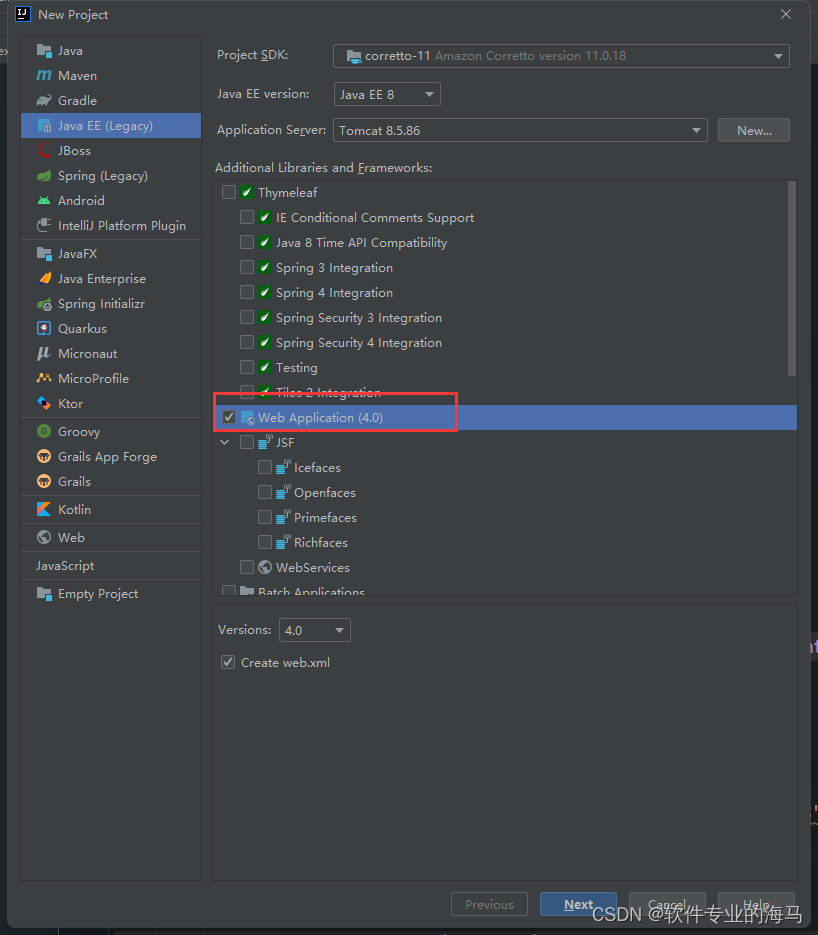
Task: Choose Kotlin project type
Action: [x=111, y=510]
